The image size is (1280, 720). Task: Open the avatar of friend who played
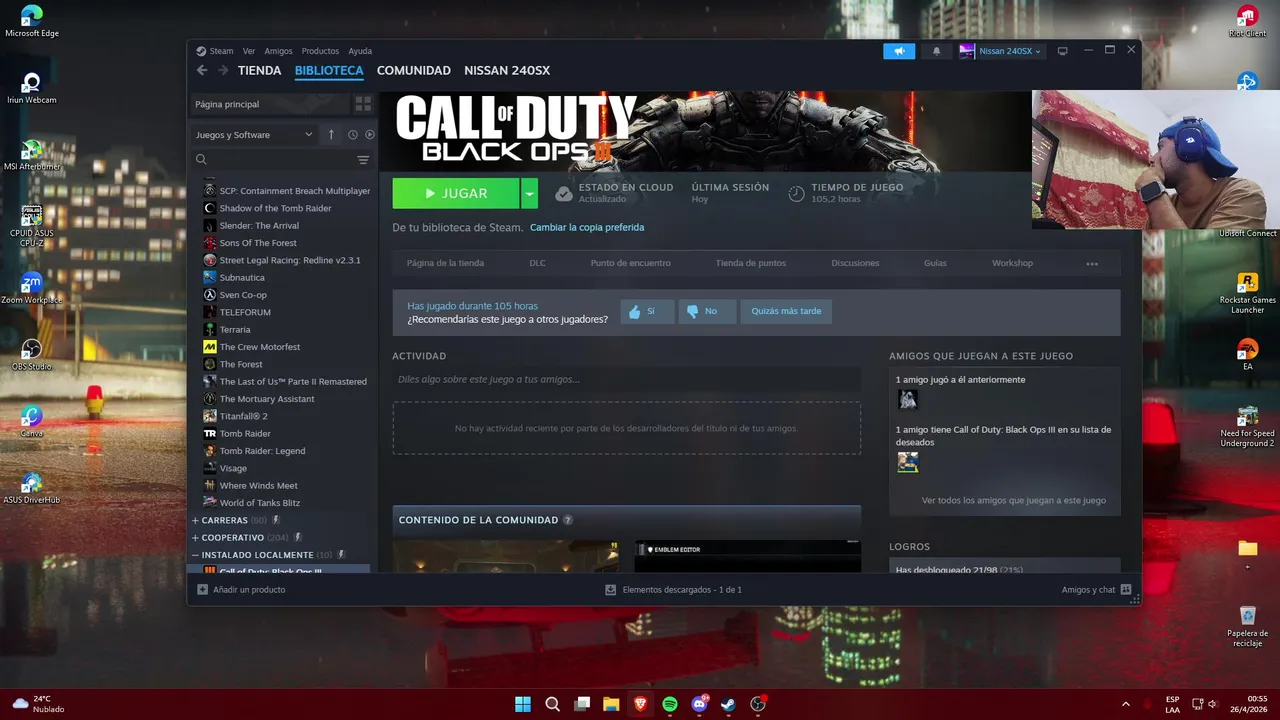pyautogui.click(x=908, y=400)
